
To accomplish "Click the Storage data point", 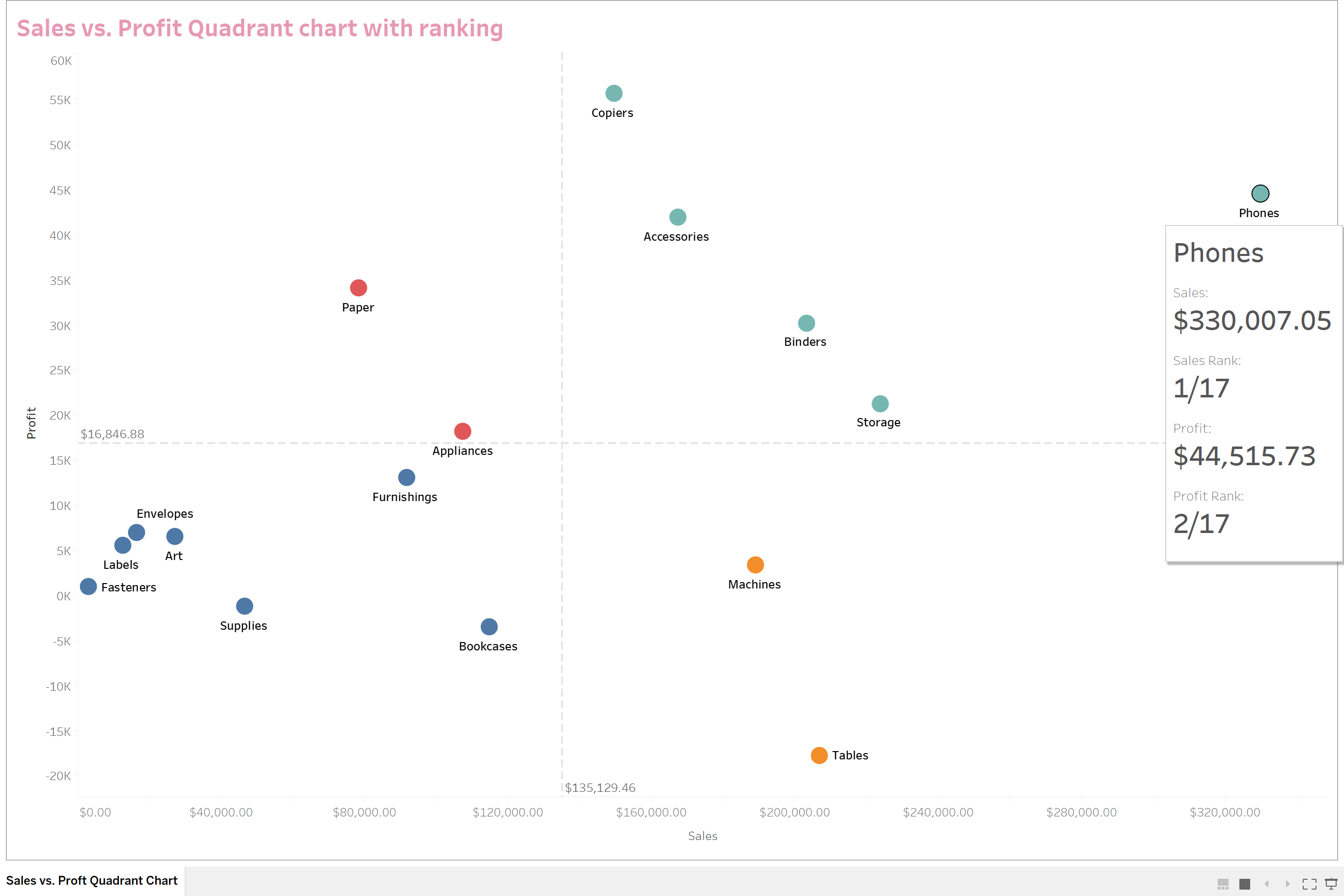I will [880, 404].
